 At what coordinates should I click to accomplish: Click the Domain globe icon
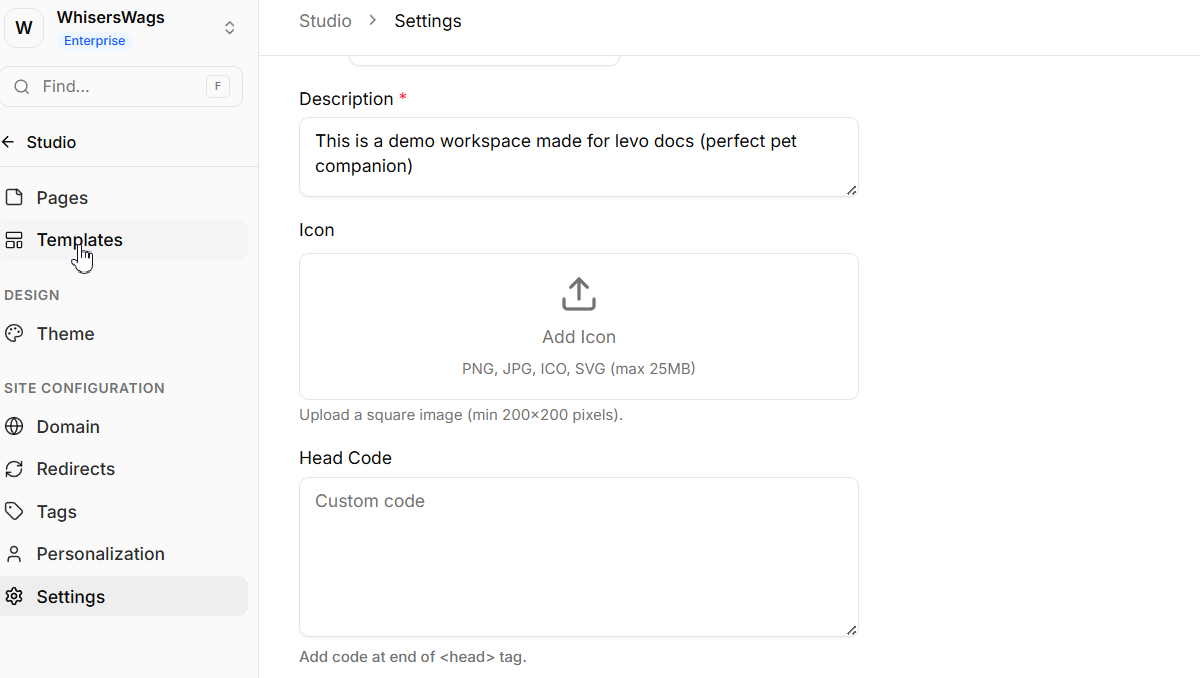[14, 427]
